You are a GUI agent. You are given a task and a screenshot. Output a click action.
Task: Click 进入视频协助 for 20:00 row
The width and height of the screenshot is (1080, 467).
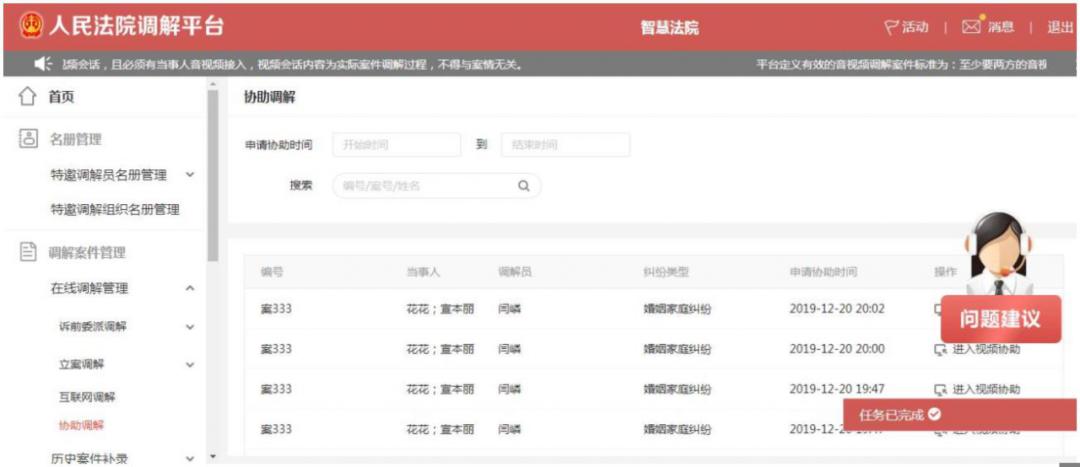coord(977,349)
